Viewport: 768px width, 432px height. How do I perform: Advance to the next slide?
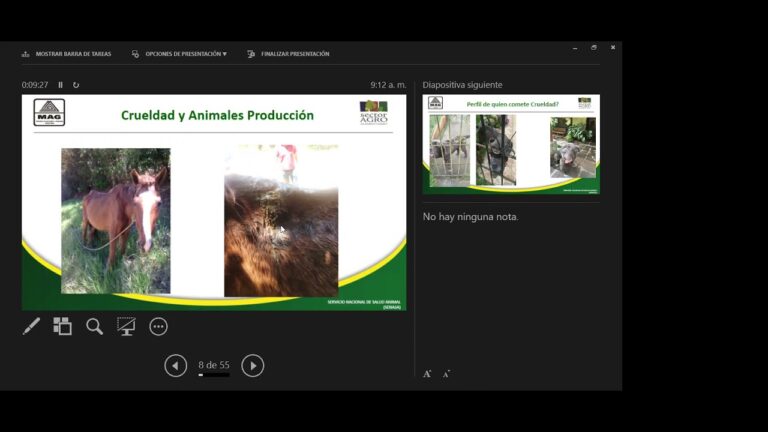tap(253, 366)
